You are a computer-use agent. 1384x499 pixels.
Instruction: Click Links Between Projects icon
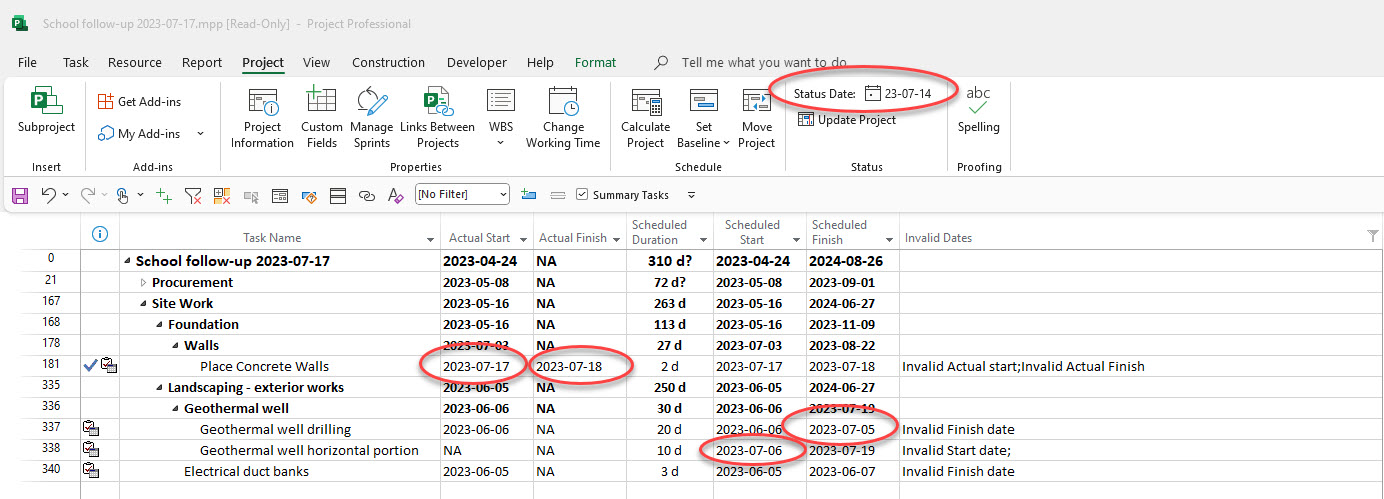pyautogui.click(x=437, y=118)
